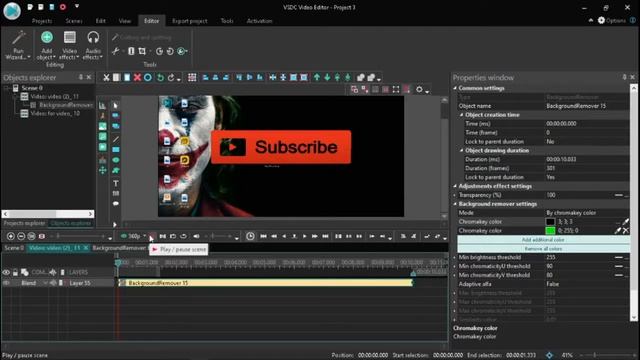Click the fullscreen preview icon
640x360 pixels.
396,89
